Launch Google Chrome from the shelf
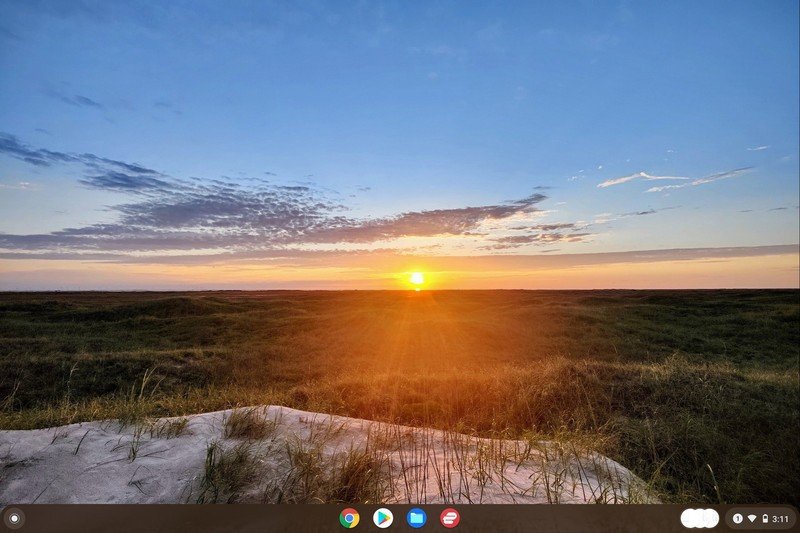Viewport: 800px width, 533px height. tap(349, 519)
